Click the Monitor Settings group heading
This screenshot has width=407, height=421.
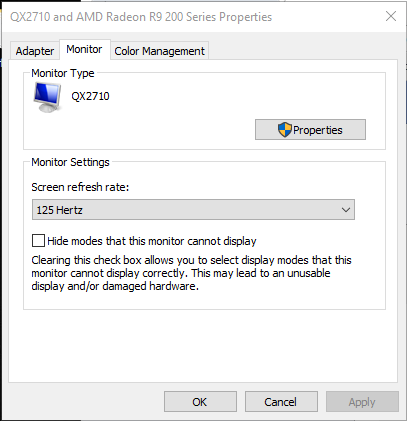[70, 162]
